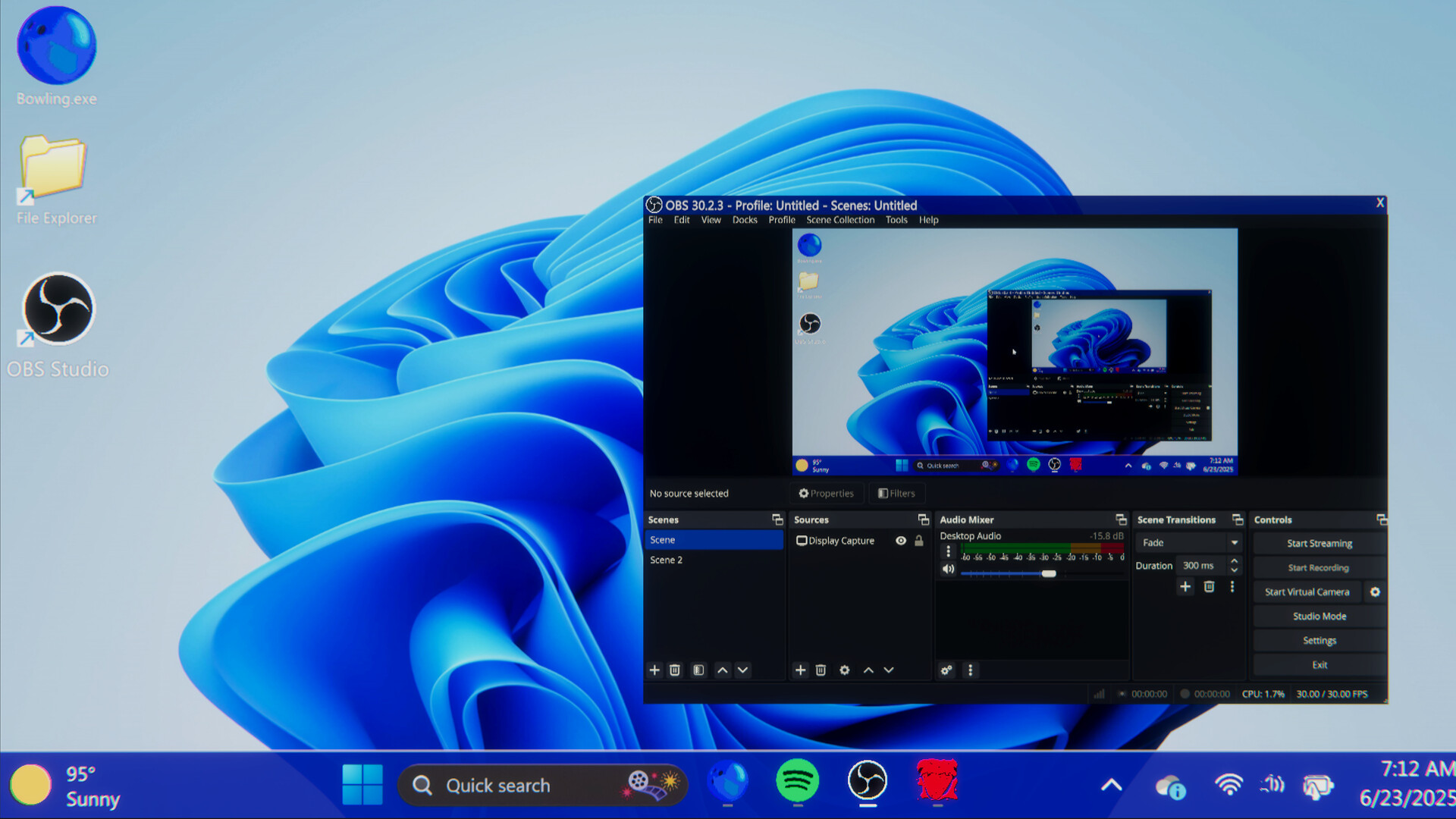Move the selected scene up with arrow icon
The image size is (1456, 819).
point(722,670)
